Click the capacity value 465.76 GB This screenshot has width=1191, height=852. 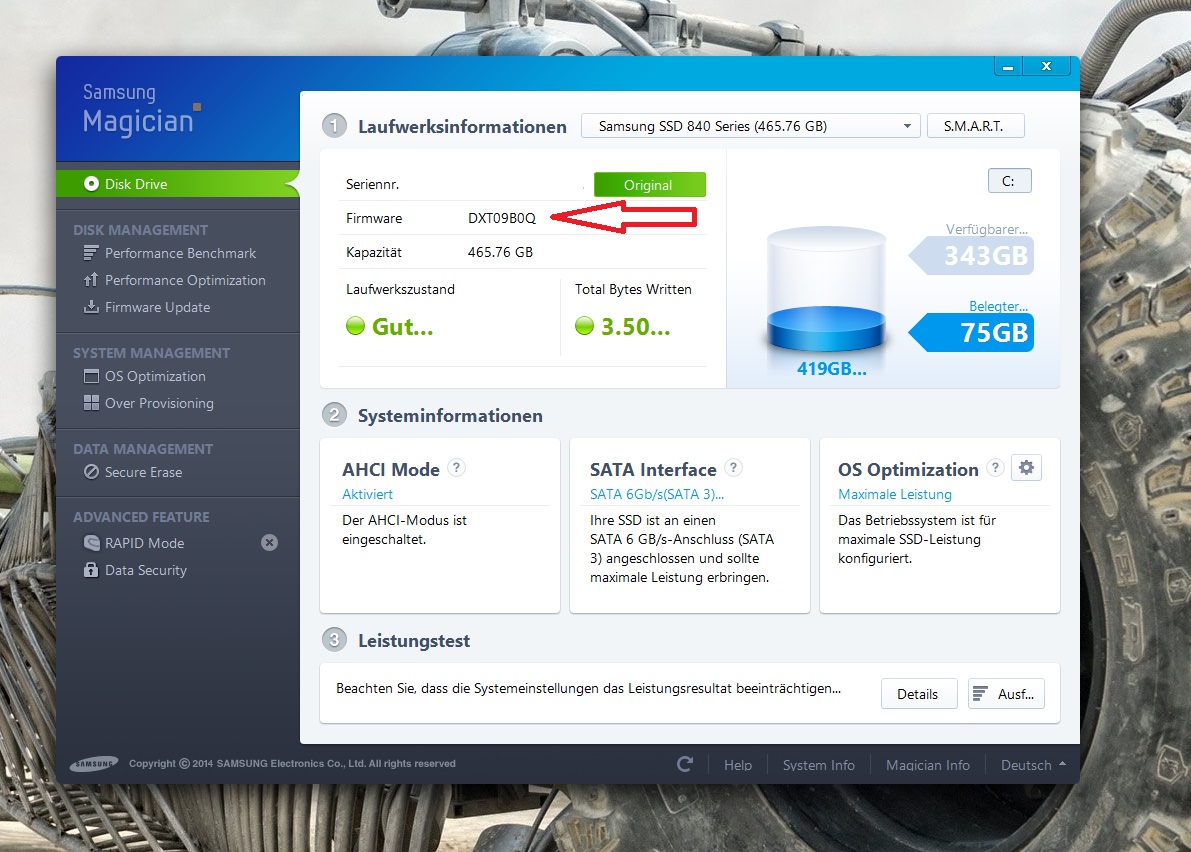pos(501,252)
